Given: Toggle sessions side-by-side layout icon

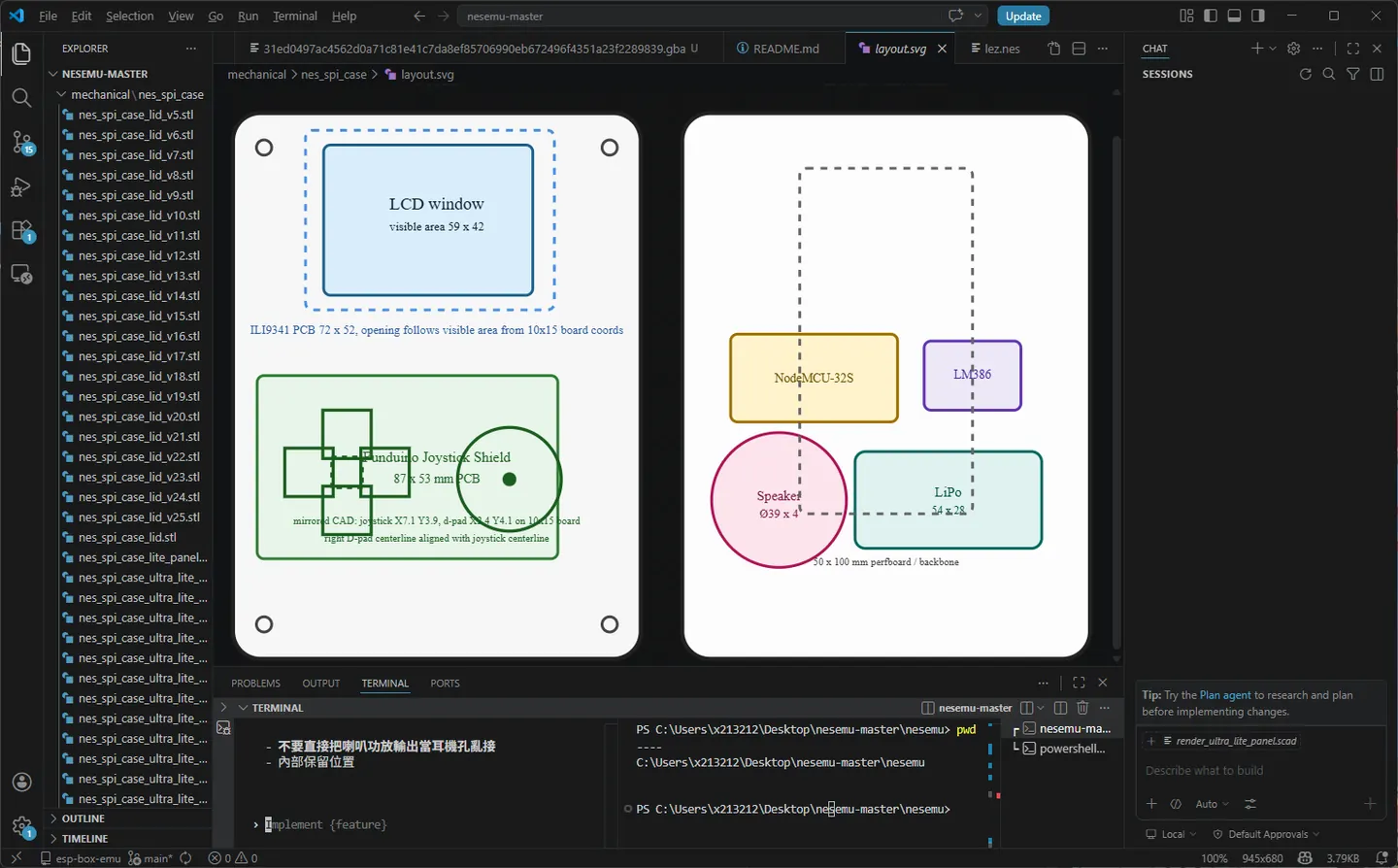Looking at the screenshot, I should tap(1377, 74).
